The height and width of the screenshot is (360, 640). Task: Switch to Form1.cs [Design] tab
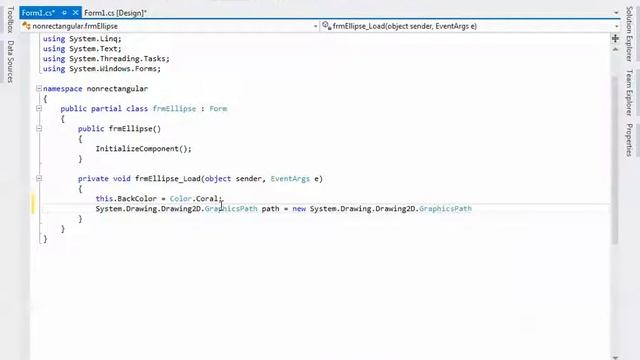click(x=115, y=13)
